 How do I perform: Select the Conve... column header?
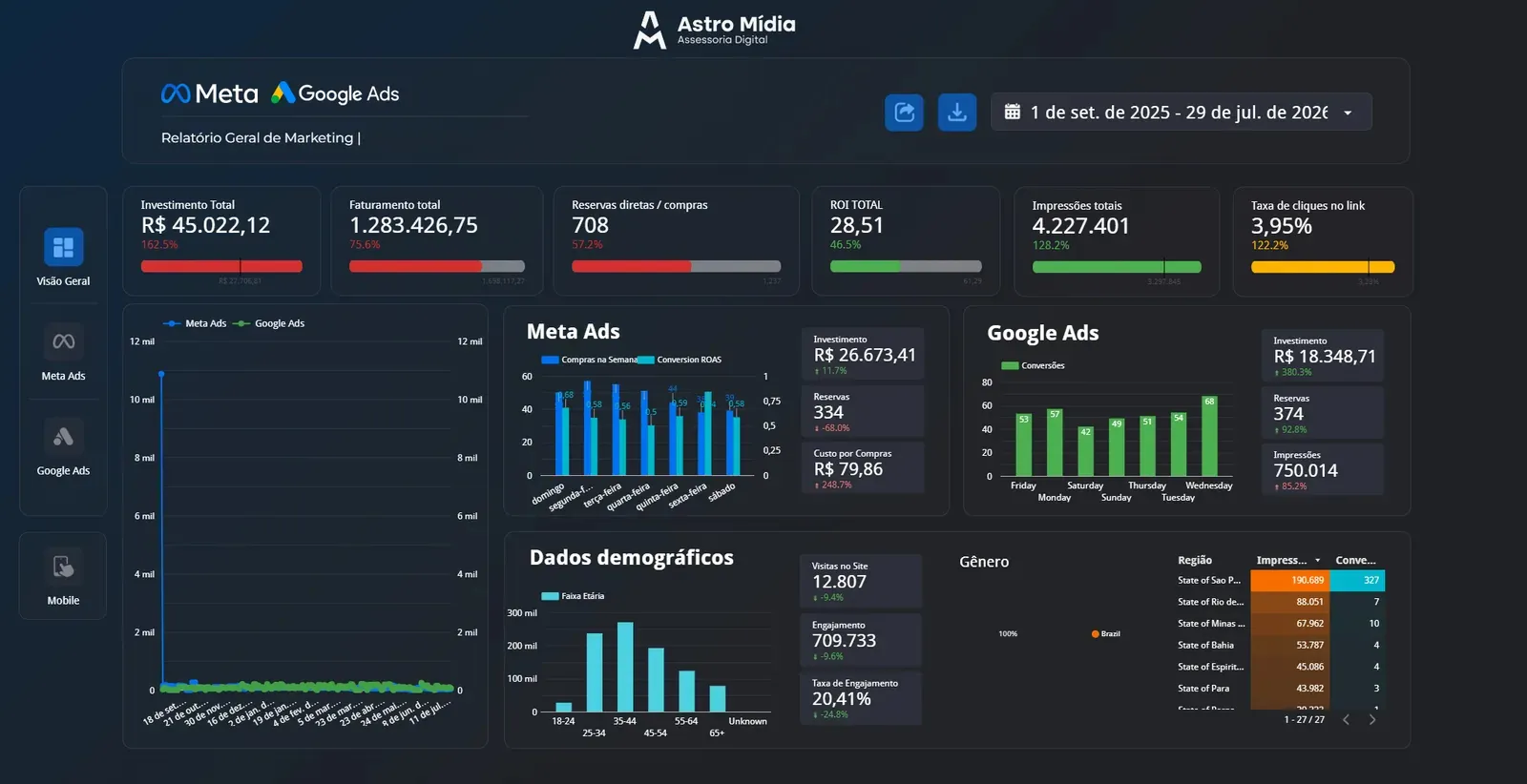[1355, 561]
